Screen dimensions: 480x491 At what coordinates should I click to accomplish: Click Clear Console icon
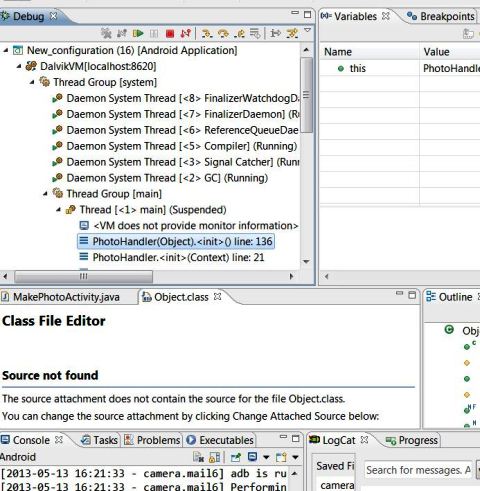pos(198,457)
